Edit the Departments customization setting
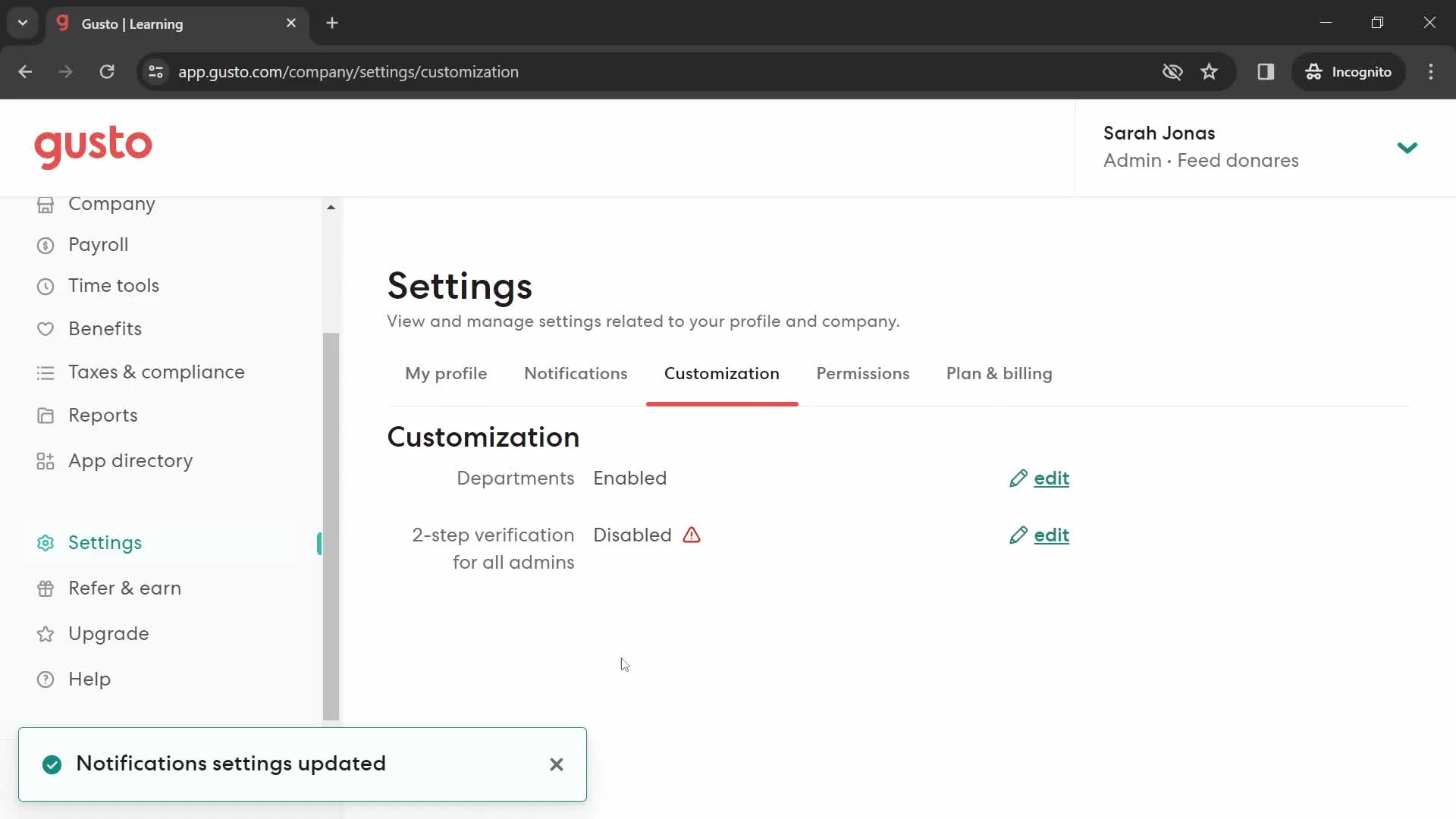The height and width of the screenshot is (819, 1456). (x=1039, y=478)
